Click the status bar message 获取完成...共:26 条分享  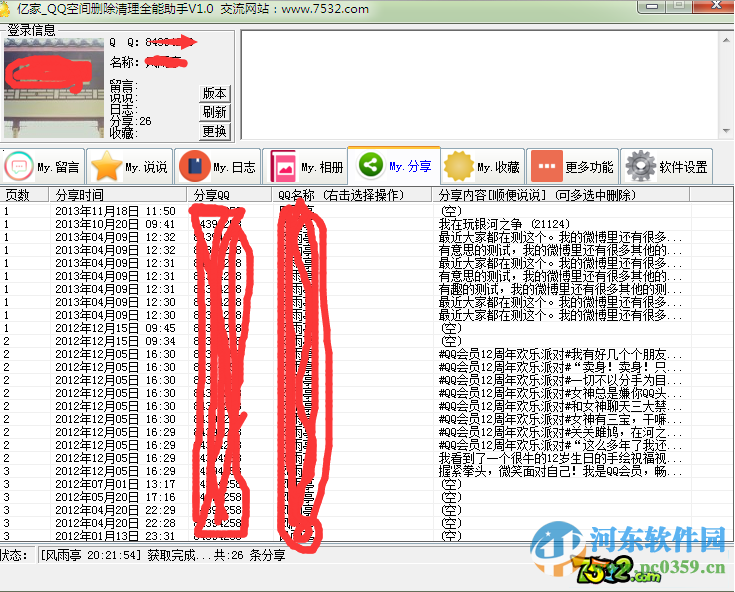tap(216, 555)
